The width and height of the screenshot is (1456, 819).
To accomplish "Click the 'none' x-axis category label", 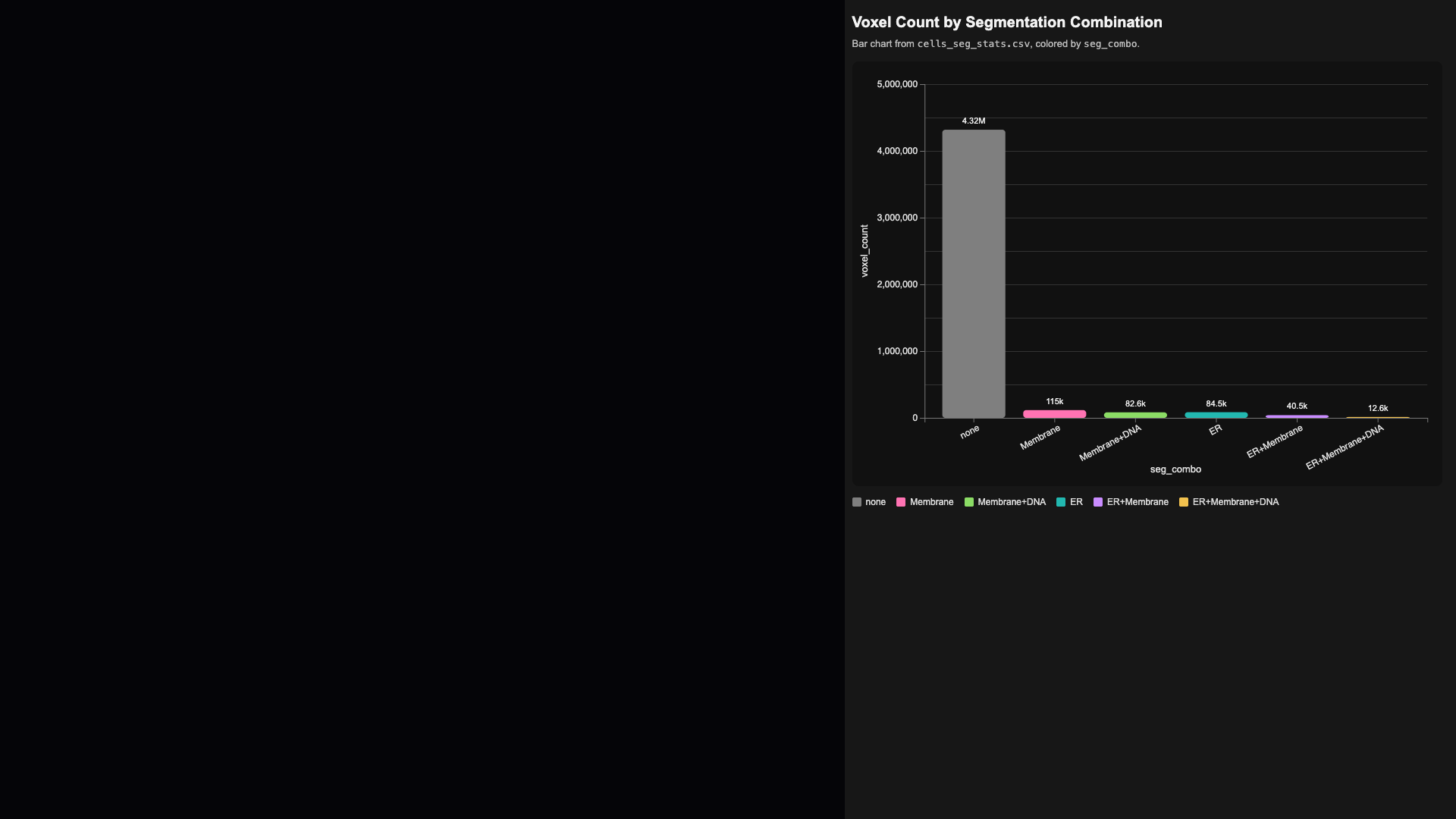I will (970, 431).
